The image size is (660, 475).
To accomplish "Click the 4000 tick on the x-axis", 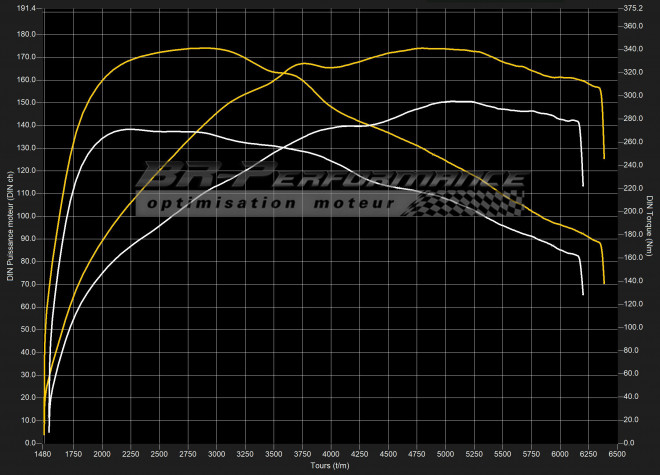I will click(x=331, y=454).
